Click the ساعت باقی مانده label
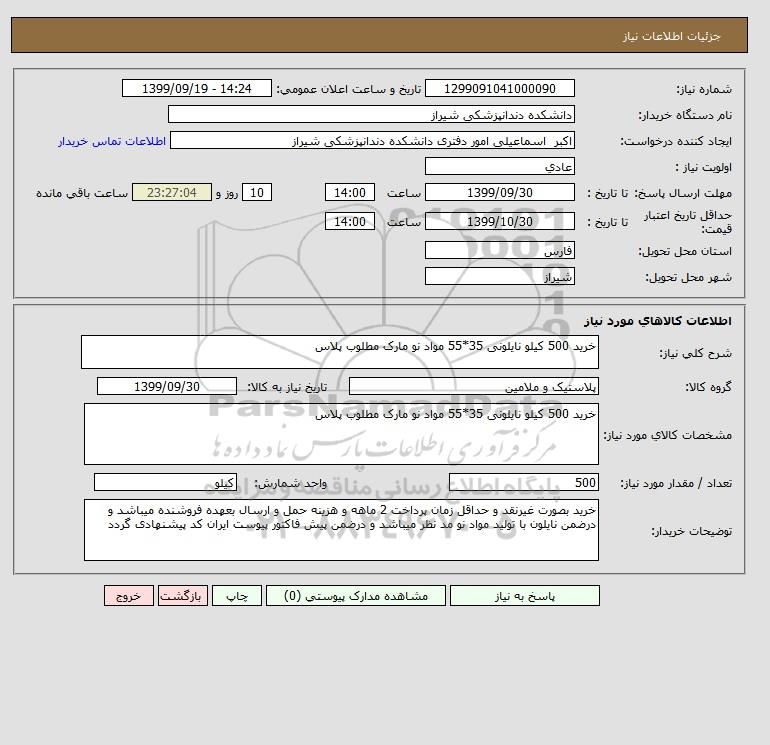 [82, 193]
